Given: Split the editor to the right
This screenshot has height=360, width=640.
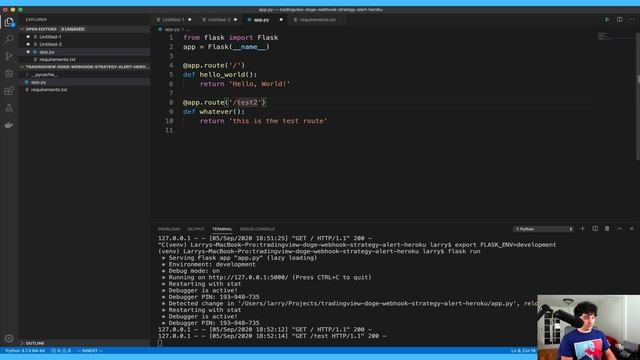Looking at the screenshot, I should tap(620, 20).
